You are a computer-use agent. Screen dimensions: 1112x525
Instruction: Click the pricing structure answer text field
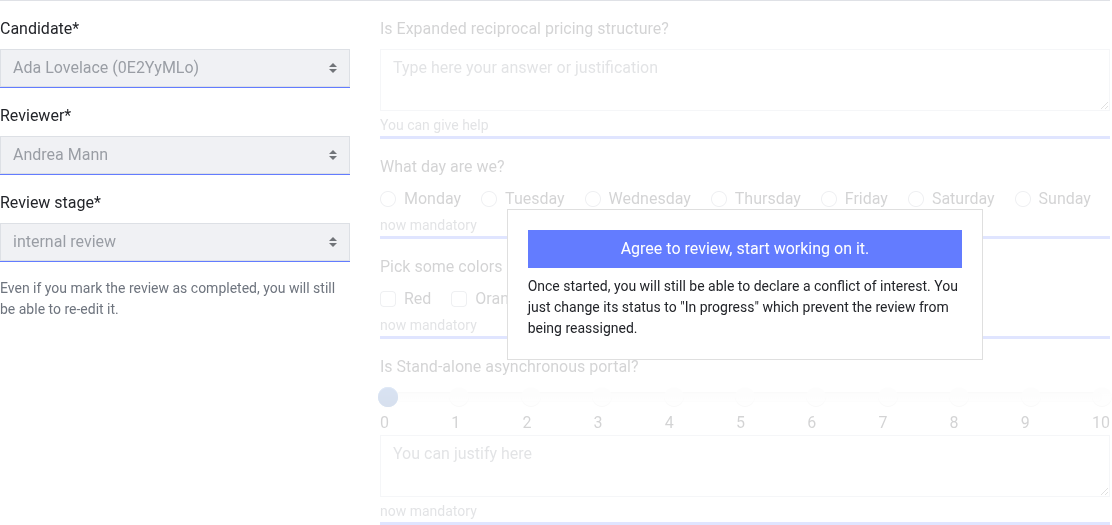coord(744,80)
